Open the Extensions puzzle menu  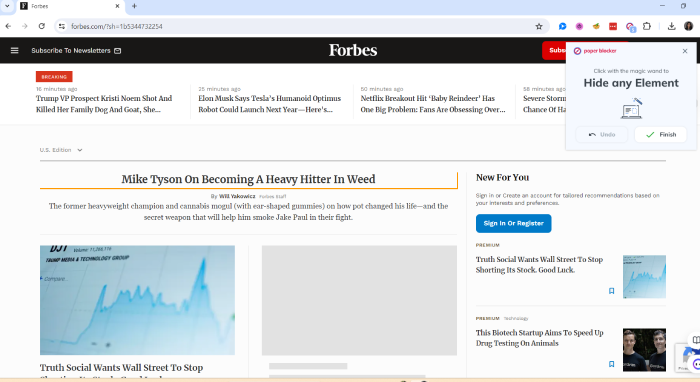point(647,26)
